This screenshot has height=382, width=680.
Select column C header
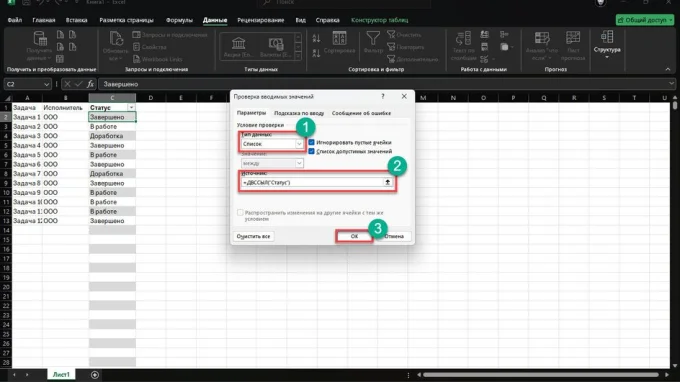(x=112, y=98)
